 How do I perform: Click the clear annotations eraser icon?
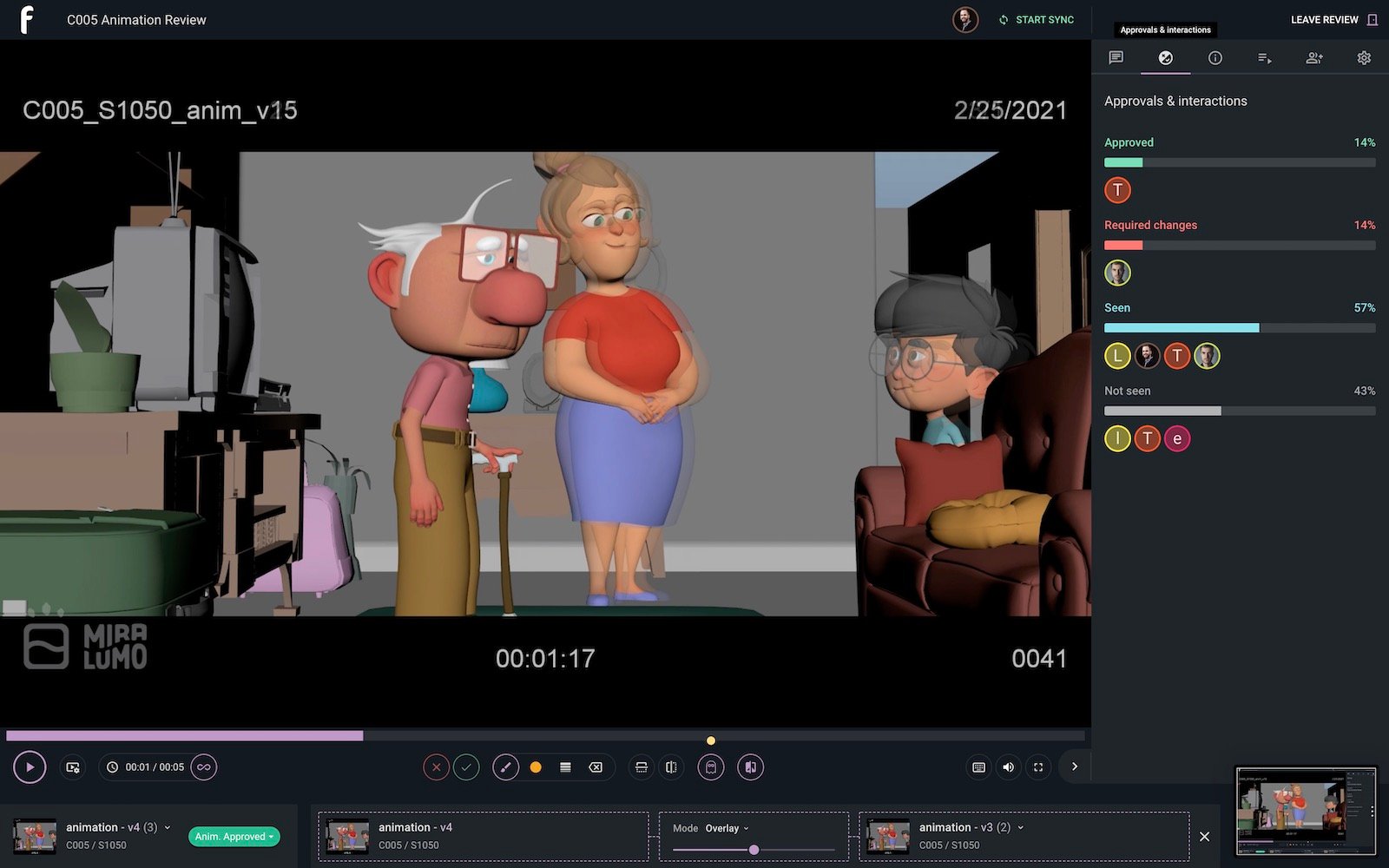pyautogui.click(x=596, y=767)
